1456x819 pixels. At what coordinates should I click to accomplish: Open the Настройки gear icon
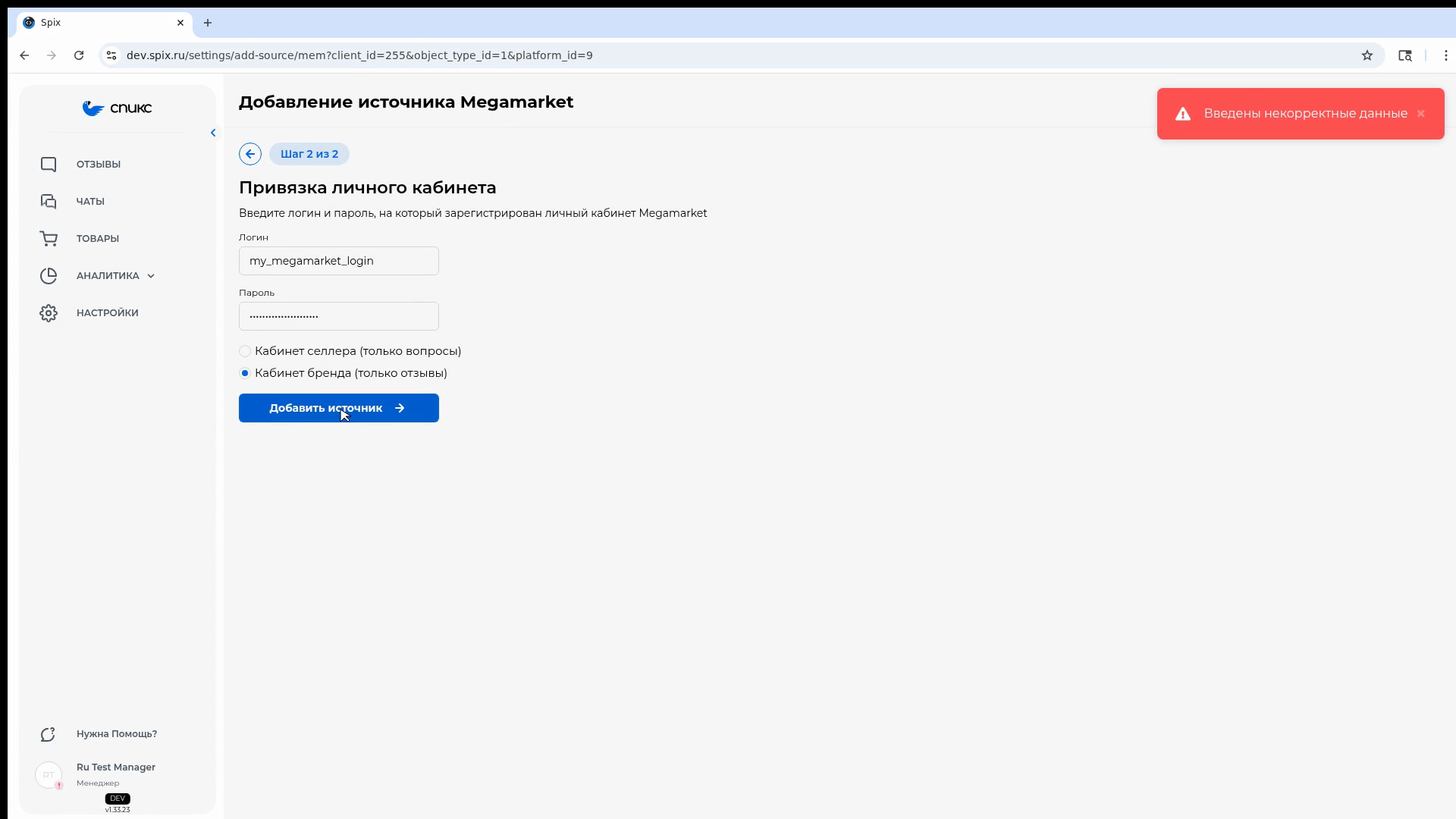[x=49, y=313]
